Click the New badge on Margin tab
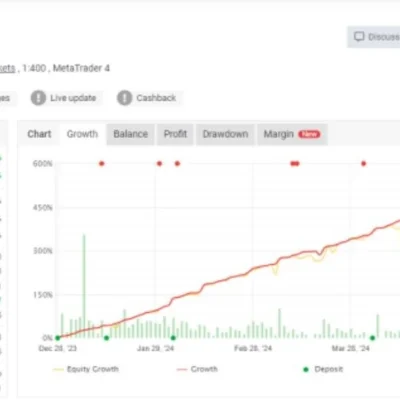The height and width of the screenshot is (400, 400). (309, 134)
